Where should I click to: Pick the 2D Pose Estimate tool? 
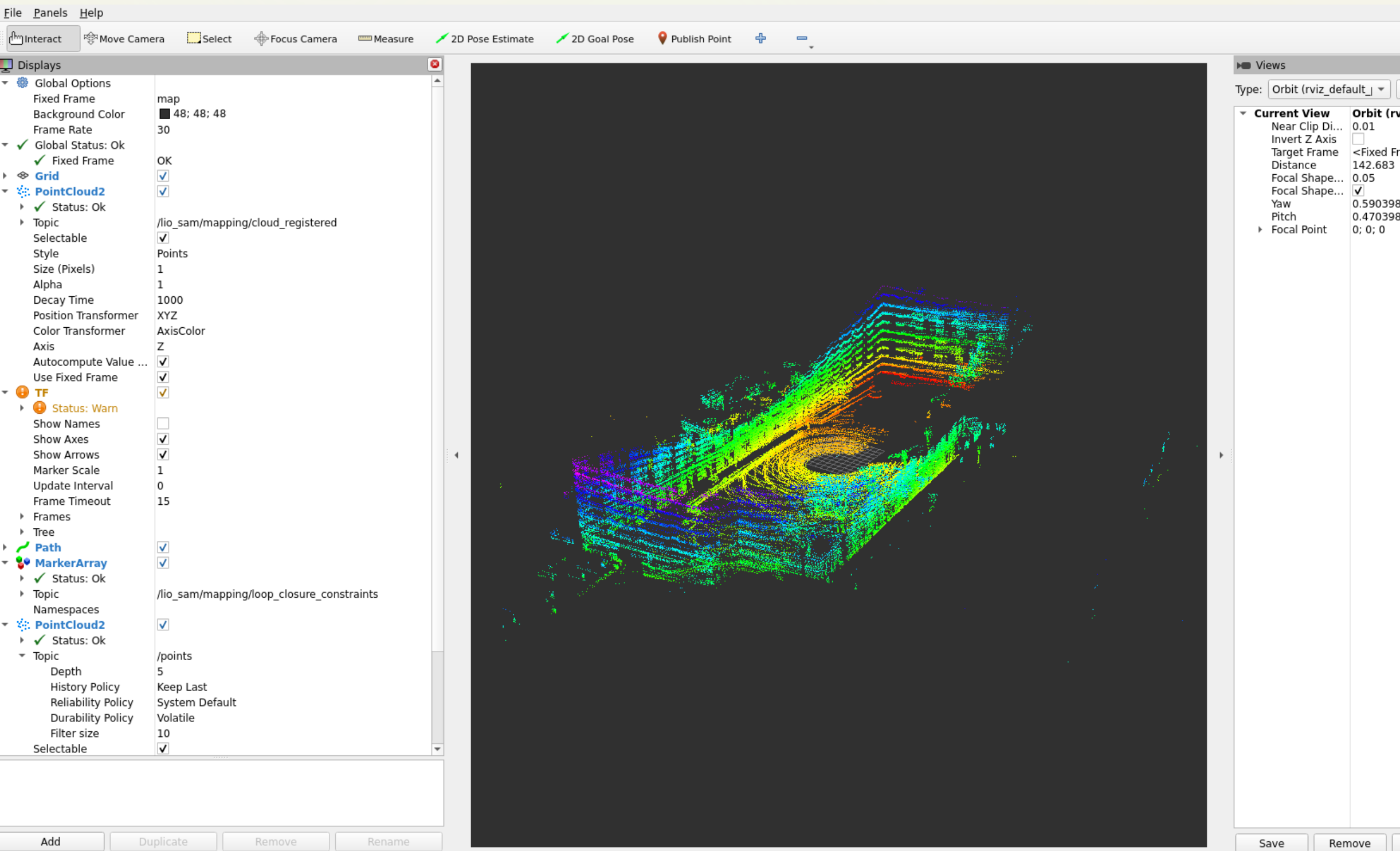click(485, 38)
